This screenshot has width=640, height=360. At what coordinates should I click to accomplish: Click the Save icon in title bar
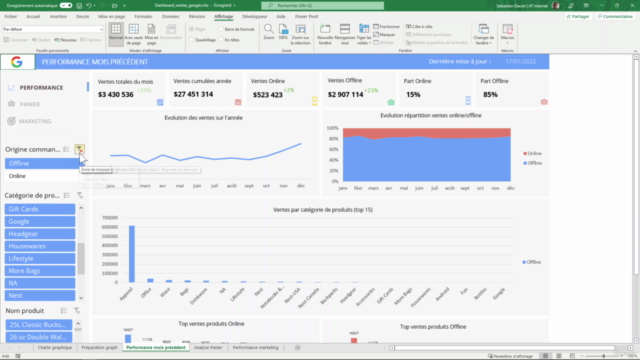click(79, 6)
